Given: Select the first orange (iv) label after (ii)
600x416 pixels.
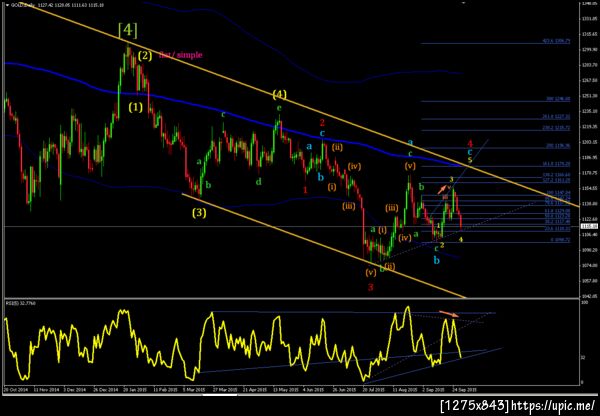Looking at the screenshot, I should point(355,166).
